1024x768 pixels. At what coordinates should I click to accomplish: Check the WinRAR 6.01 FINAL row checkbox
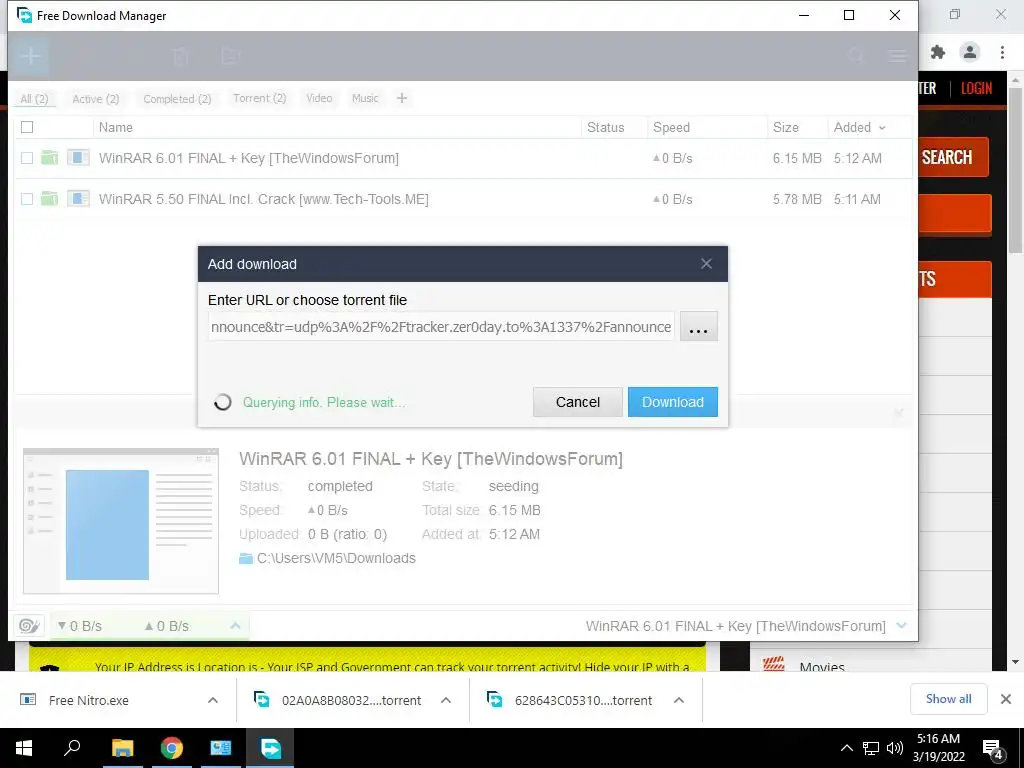tap(27, 158)
